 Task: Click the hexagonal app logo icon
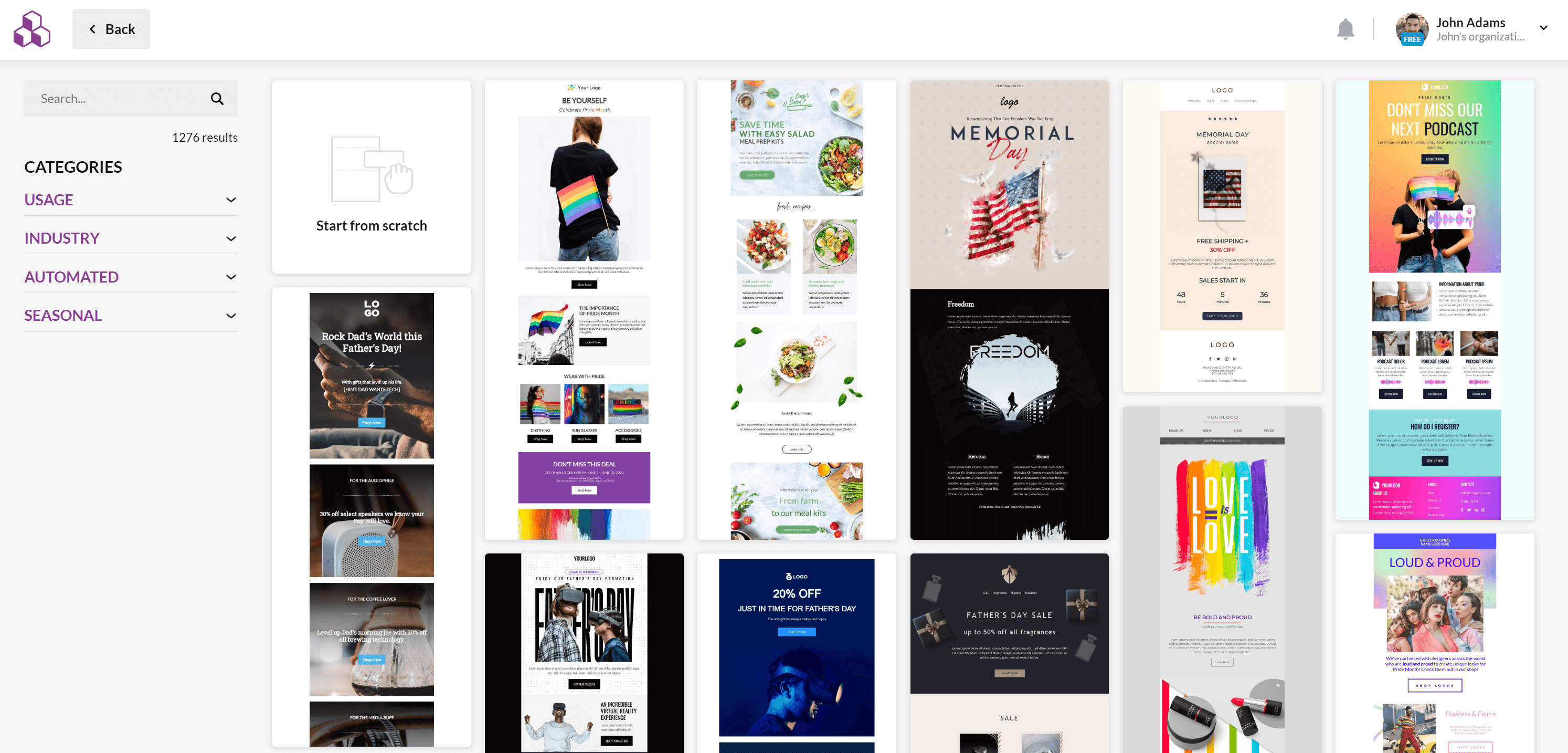coord(33,28)
